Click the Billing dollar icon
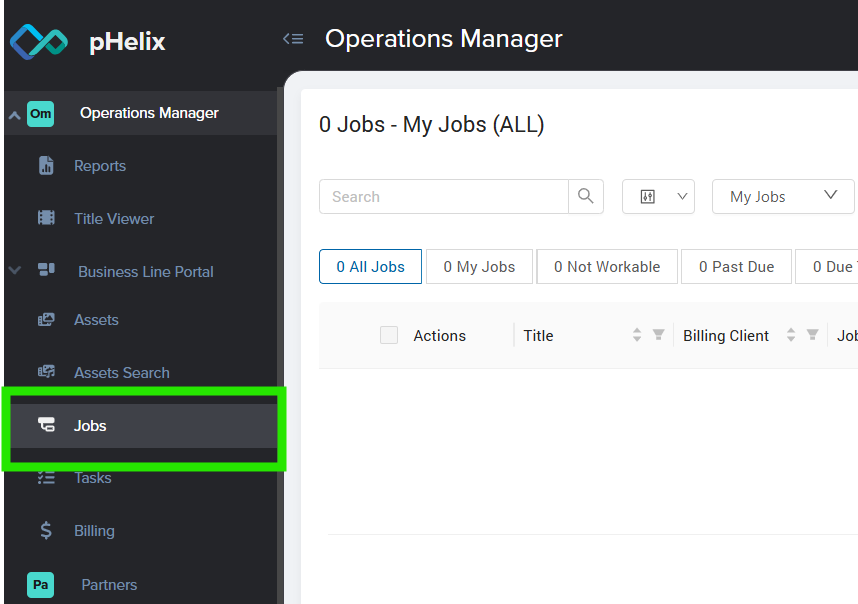Screen dimensions: 858x604 click(x=46, y=530)
